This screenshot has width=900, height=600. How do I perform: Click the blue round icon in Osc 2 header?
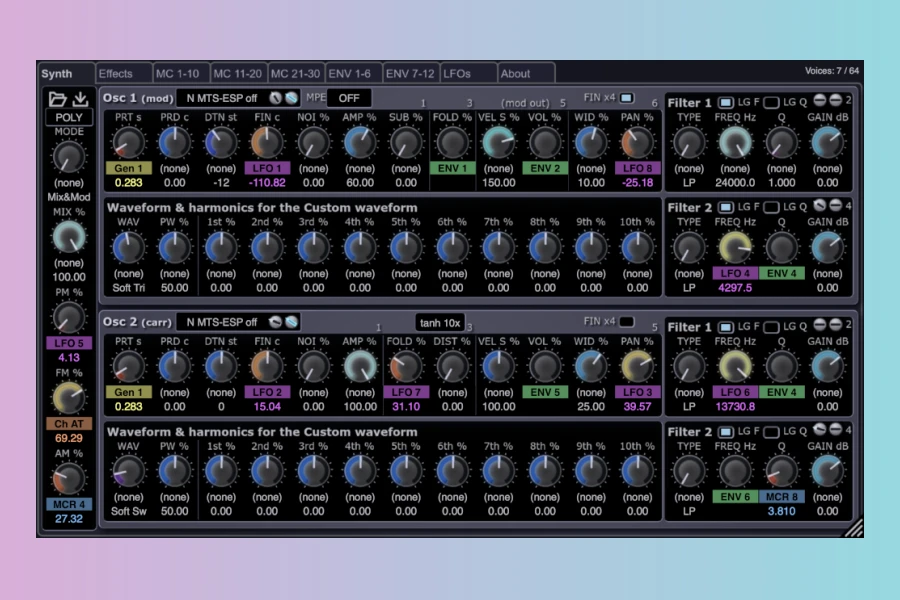(291, 322)
